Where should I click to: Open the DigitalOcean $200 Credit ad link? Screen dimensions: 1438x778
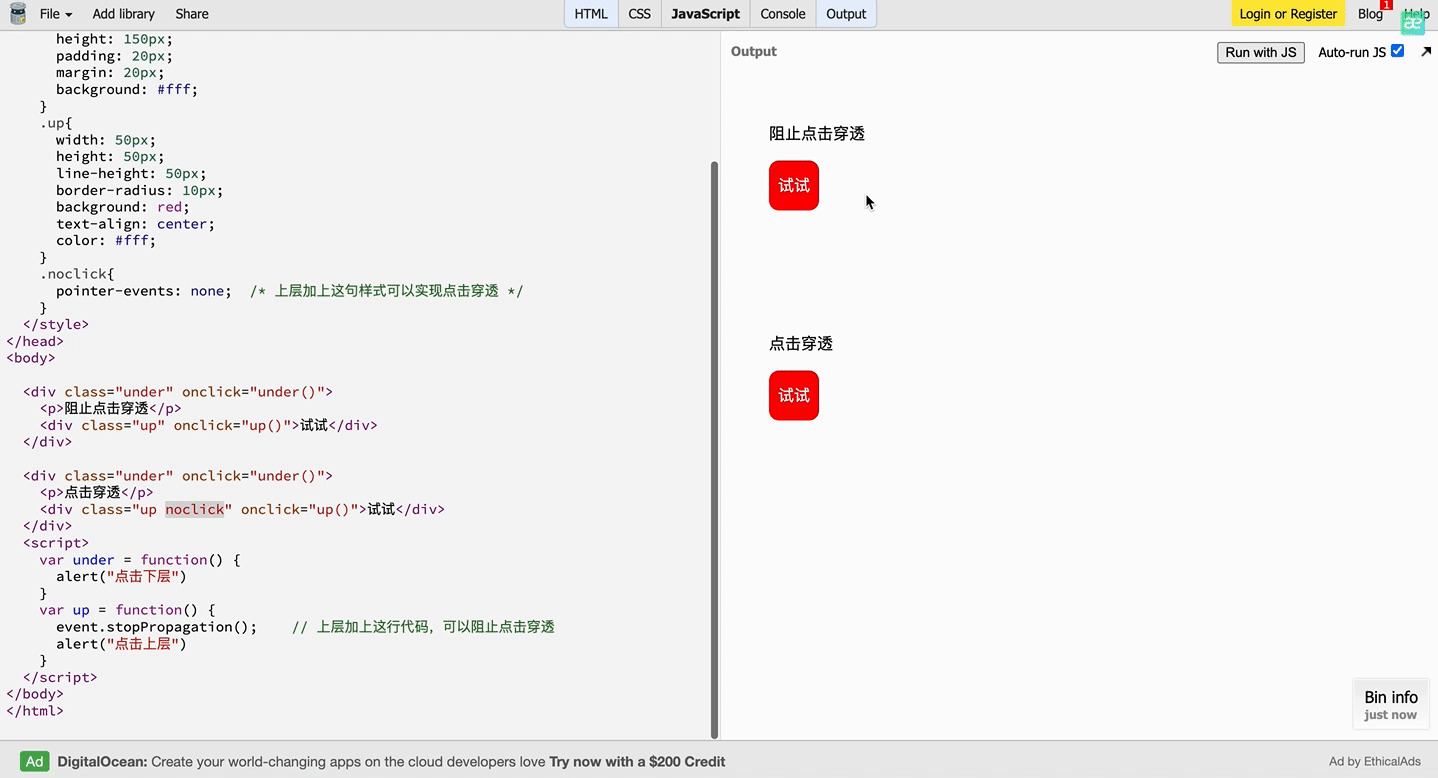[x=391, y=762]
